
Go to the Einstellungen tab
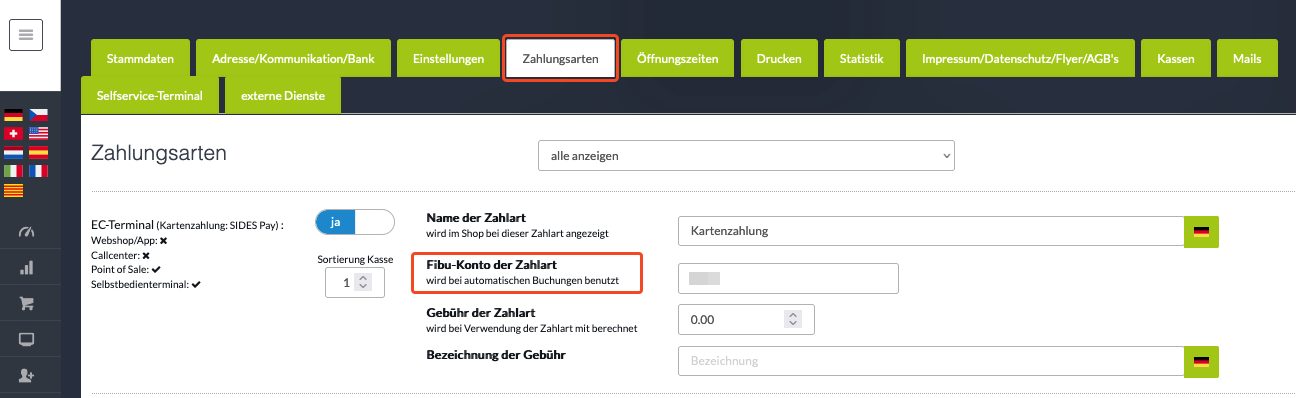point(449,58)
